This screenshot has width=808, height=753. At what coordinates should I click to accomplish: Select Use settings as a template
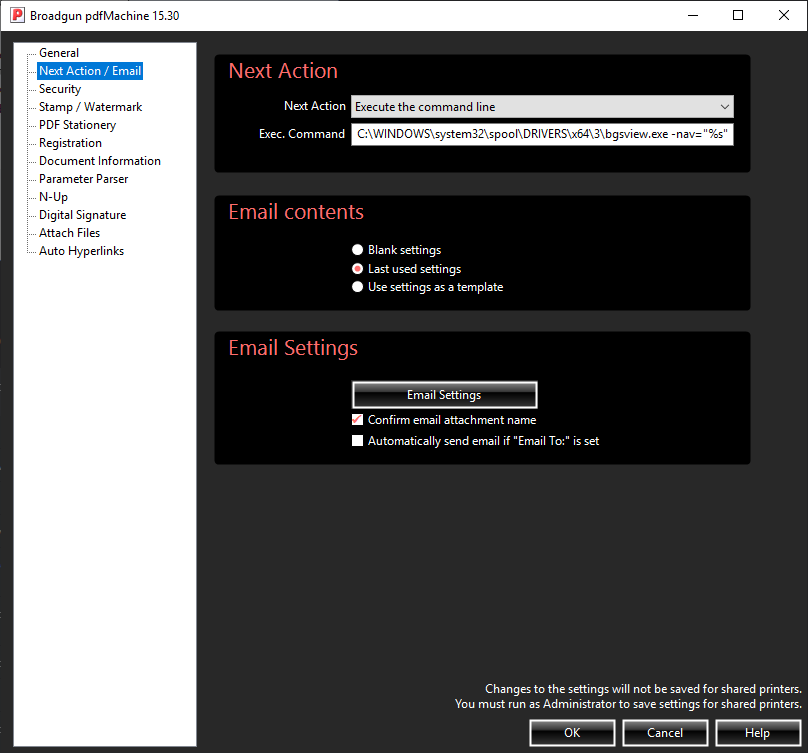coord(358,287)
